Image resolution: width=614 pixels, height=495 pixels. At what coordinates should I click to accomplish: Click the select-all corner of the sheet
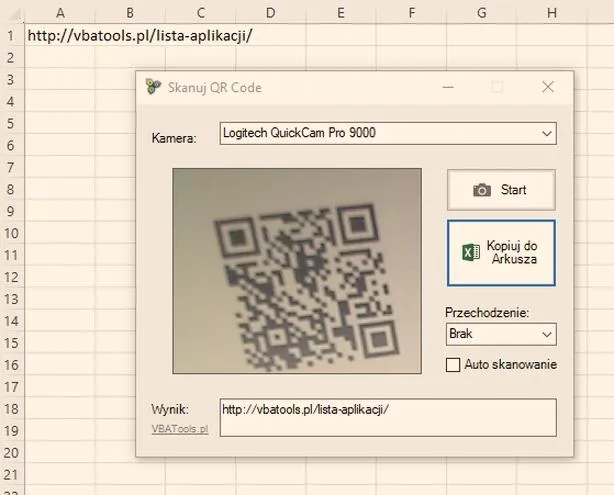pyautogui.click(x=13, y=14)
